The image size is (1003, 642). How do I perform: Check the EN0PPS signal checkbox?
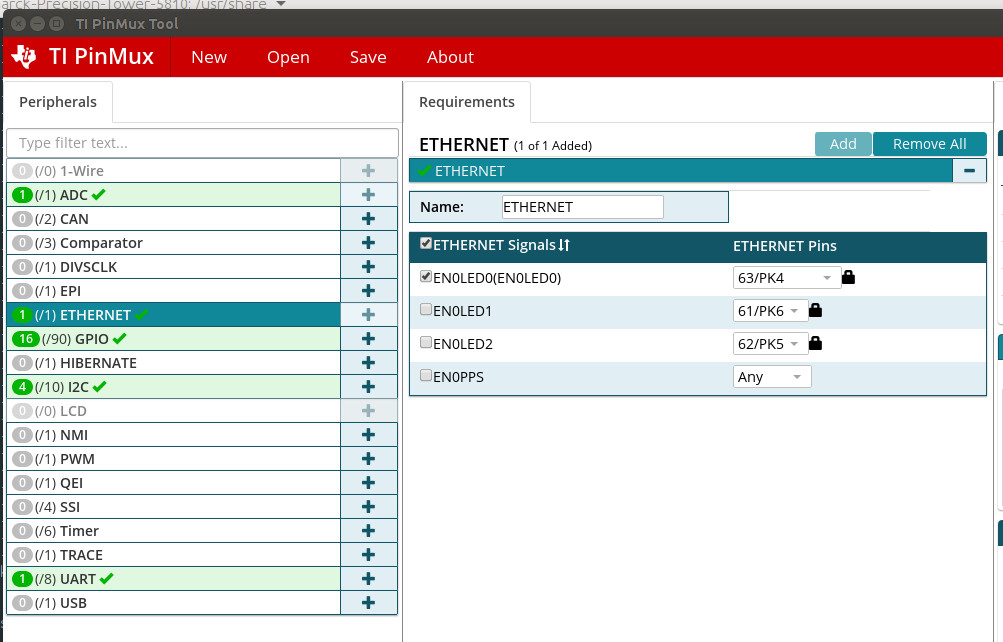click(x=426, y=375)
